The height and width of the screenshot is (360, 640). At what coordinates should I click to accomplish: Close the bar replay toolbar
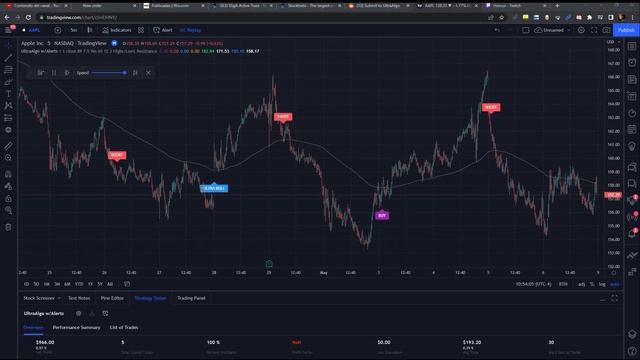pyautogui.click(x=148, y=73)
